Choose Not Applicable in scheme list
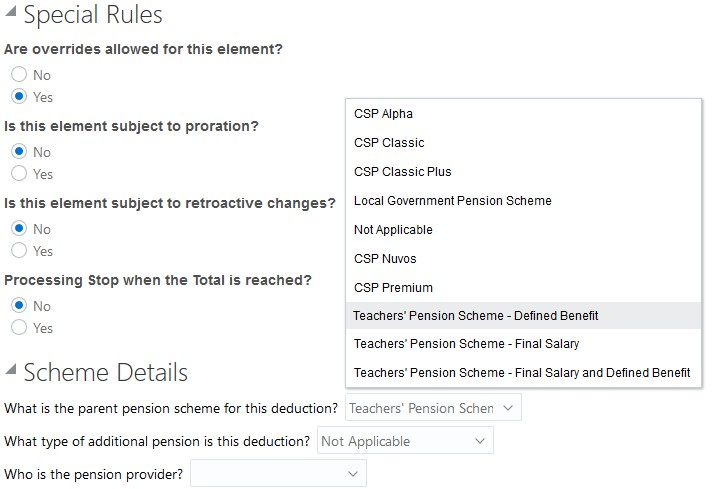Image resolution: width=713 pixels, height=489 pixels. [393, 230]
